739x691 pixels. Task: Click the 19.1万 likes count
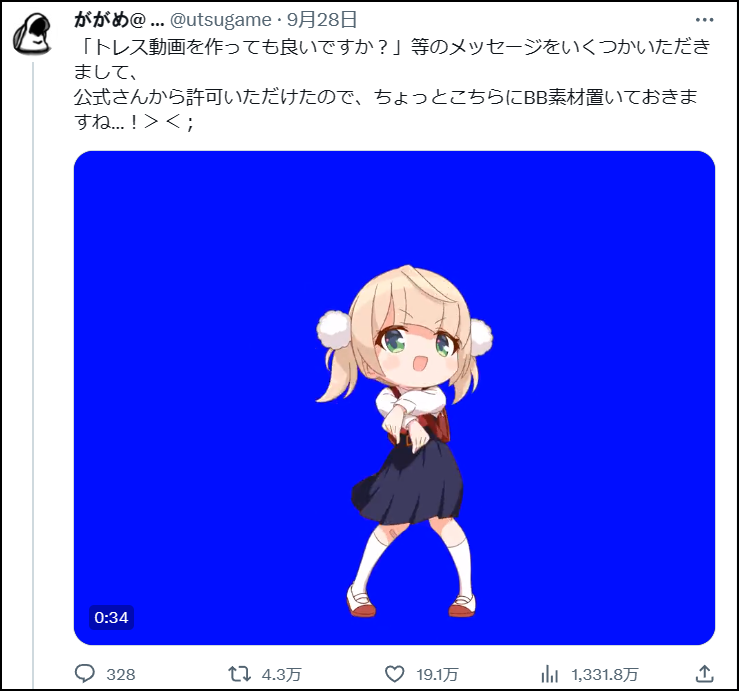(x=437, y=675)
